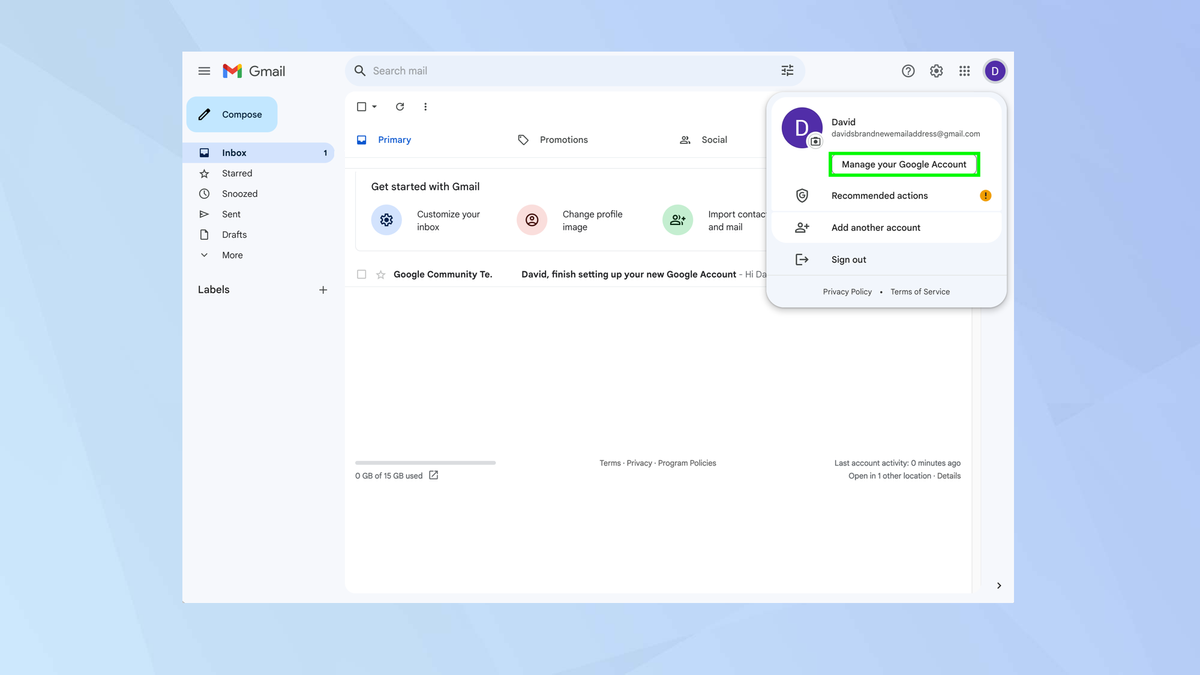Click the main hamburger menu icon
Screen dimensions: 1200x675
(204, 70)
